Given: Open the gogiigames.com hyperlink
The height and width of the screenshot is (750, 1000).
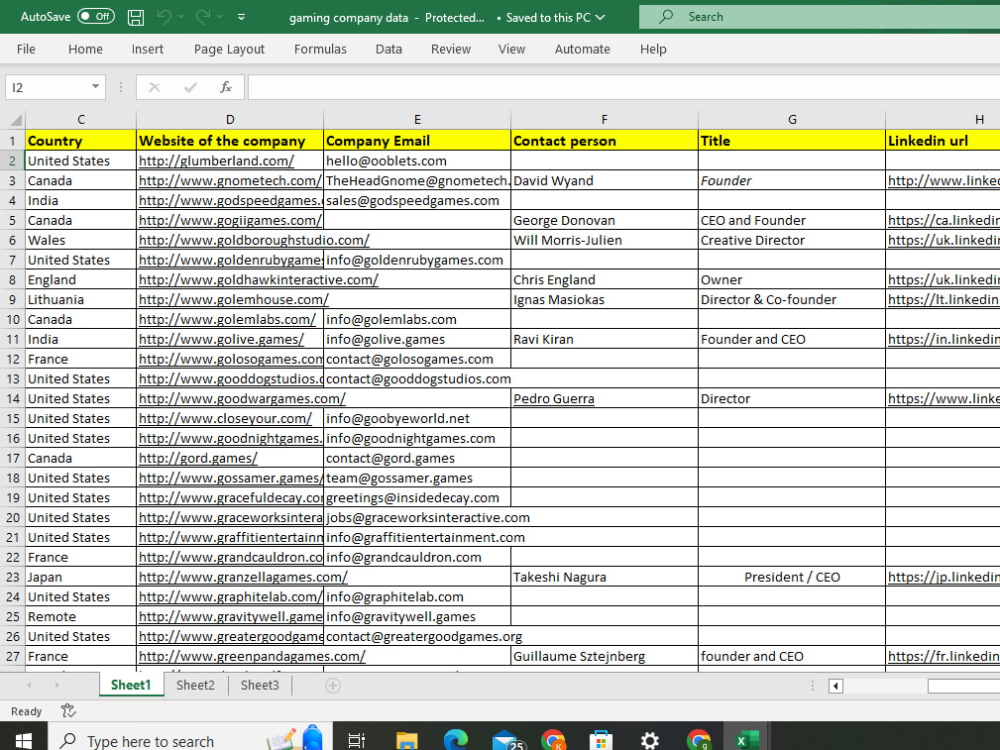Looking at the screenshot, I should pos(230,220).
